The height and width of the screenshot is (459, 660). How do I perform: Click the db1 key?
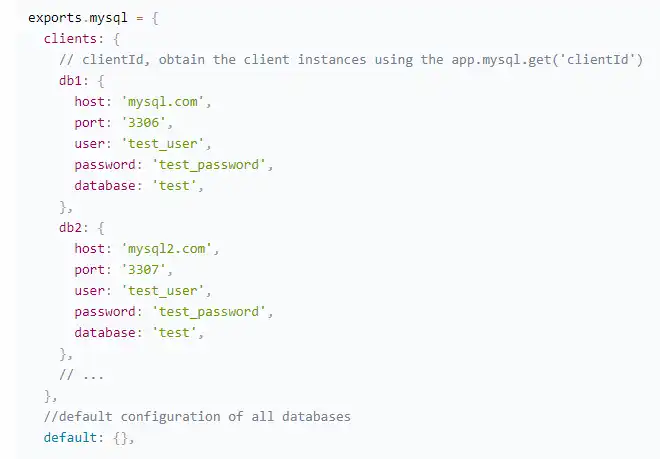70,80
